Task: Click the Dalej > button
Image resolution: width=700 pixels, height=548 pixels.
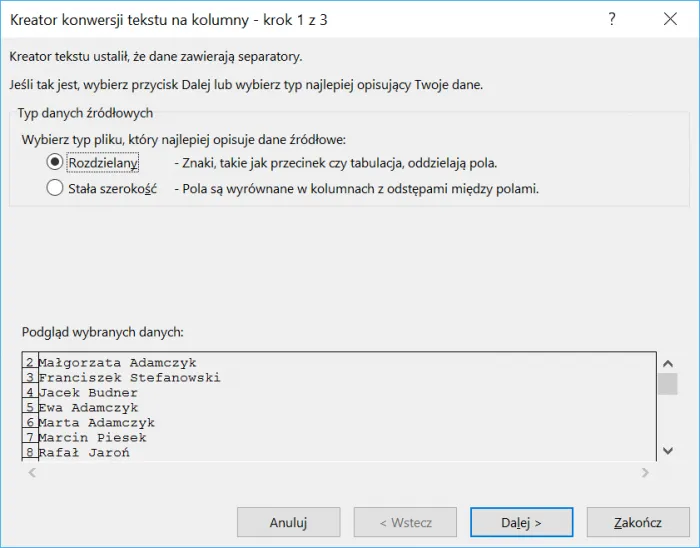Action: (x=521, y=522)
